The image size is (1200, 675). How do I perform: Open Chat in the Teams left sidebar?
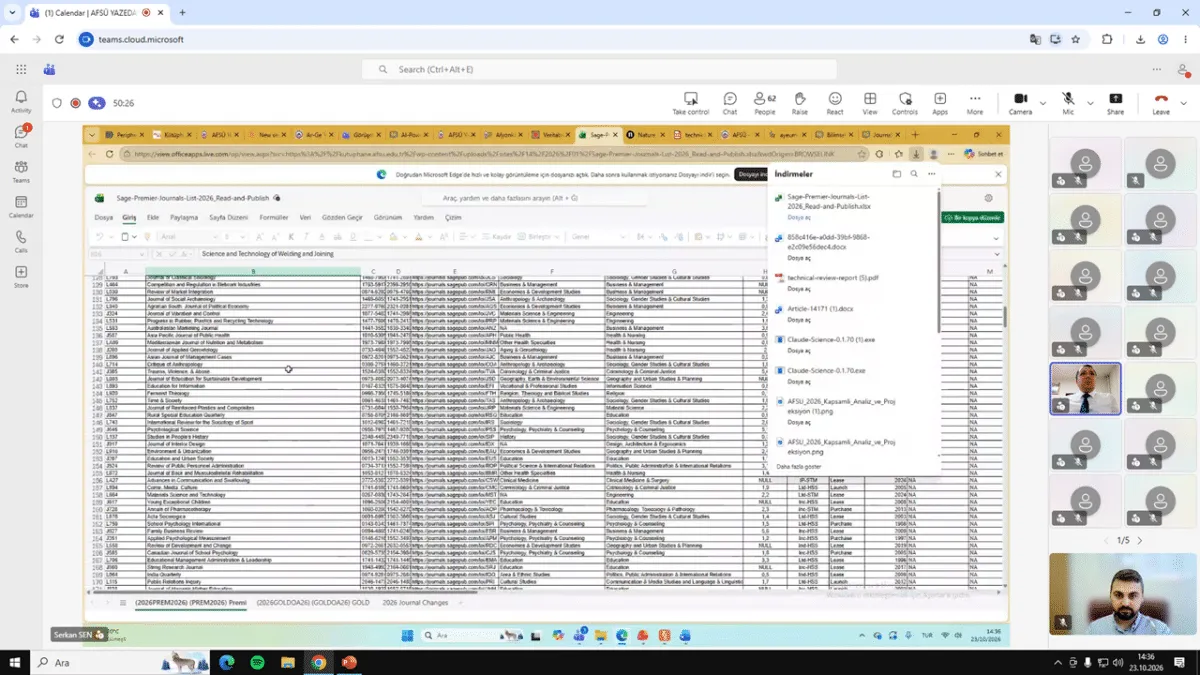(21, 136)
